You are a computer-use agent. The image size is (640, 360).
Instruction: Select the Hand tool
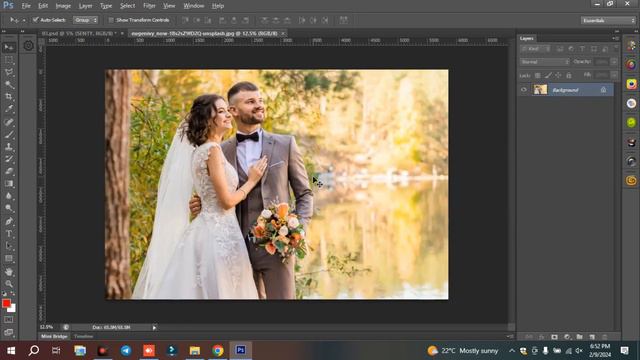pos(9,271)
